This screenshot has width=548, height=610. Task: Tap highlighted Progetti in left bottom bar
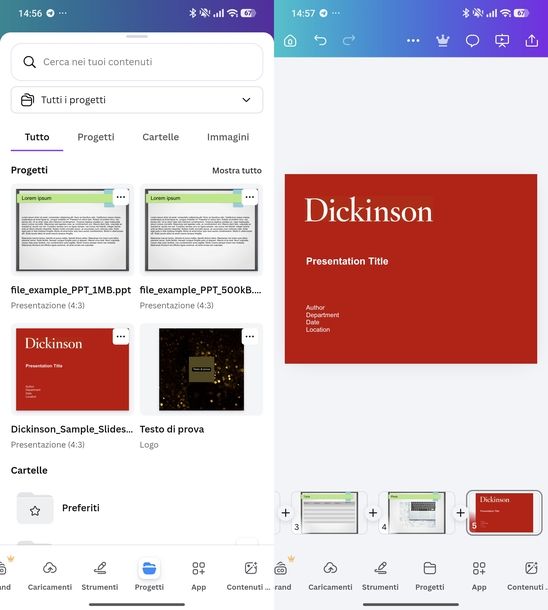click(x=149, y=576)
